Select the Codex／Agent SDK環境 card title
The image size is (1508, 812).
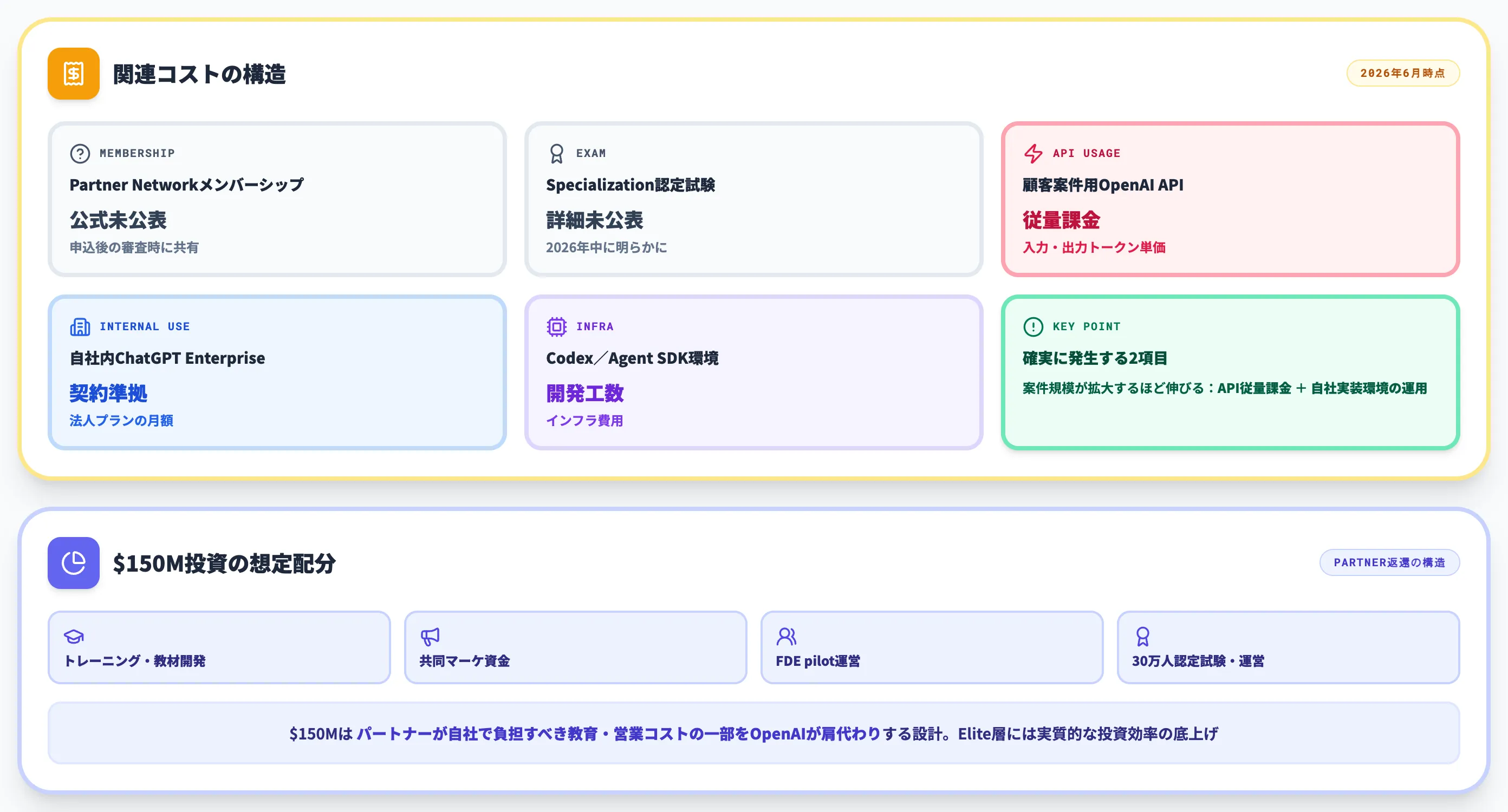632,358
